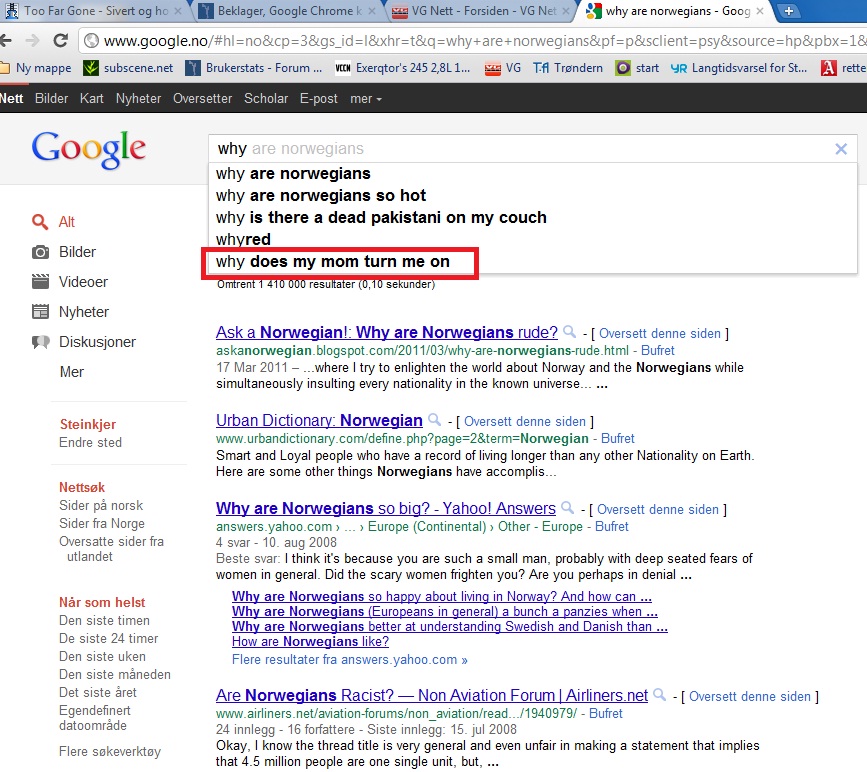Screen dimensions: 867x772
Task: Click 'Flere resultater fra answers.yahoo.com'
Action: (349, 660)
